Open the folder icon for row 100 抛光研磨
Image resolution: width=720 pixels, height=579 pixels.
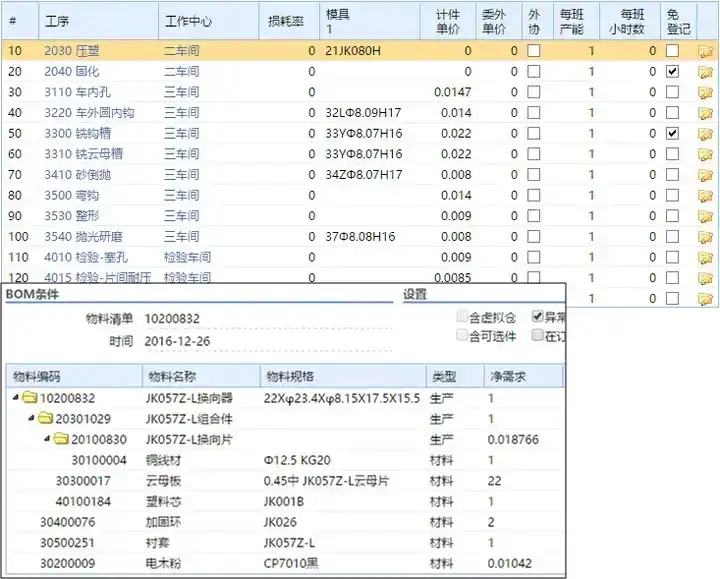pyautogui.click(x=705, y=237)
